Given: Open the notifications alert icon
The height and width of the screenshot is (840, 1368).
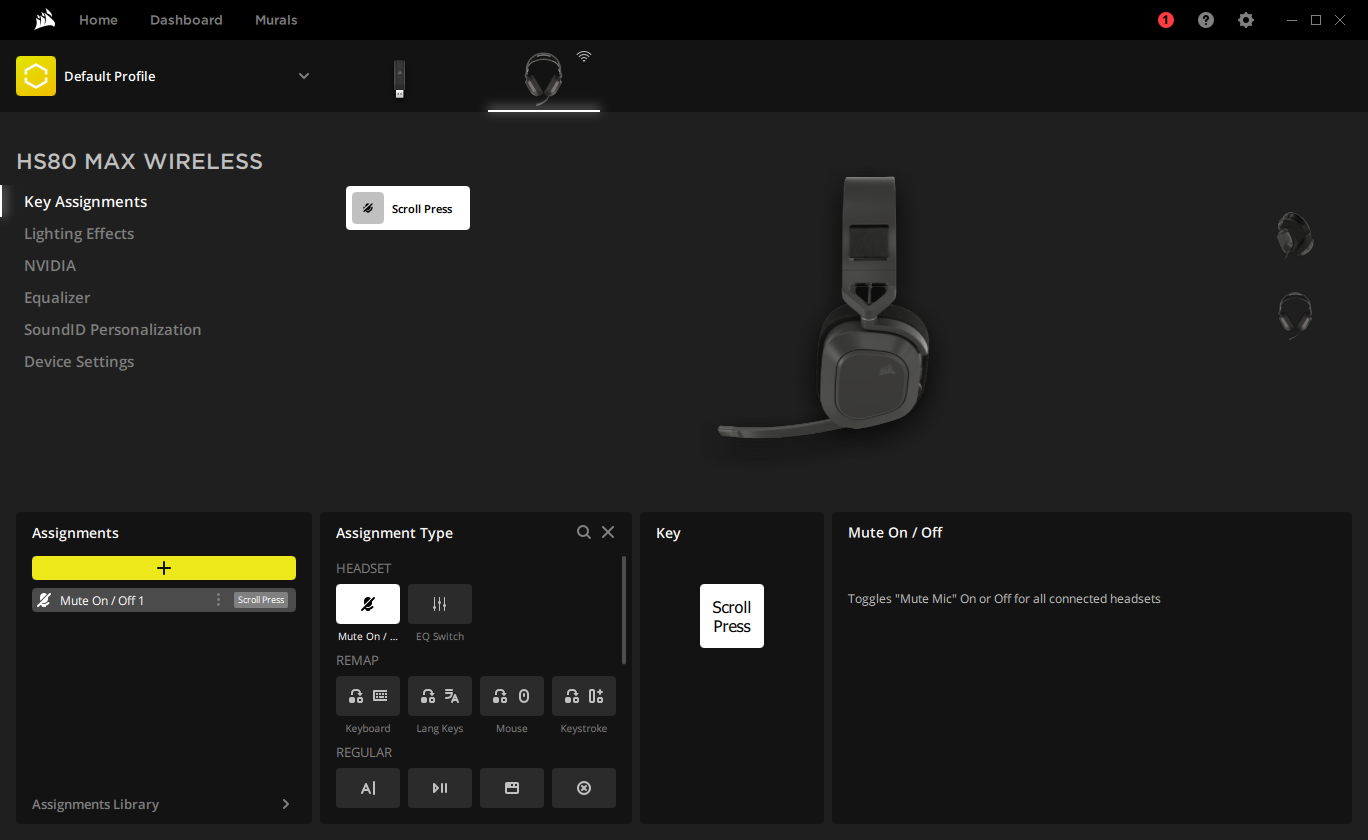Looking at the screenshot, I should click(x=1165, y=20).
